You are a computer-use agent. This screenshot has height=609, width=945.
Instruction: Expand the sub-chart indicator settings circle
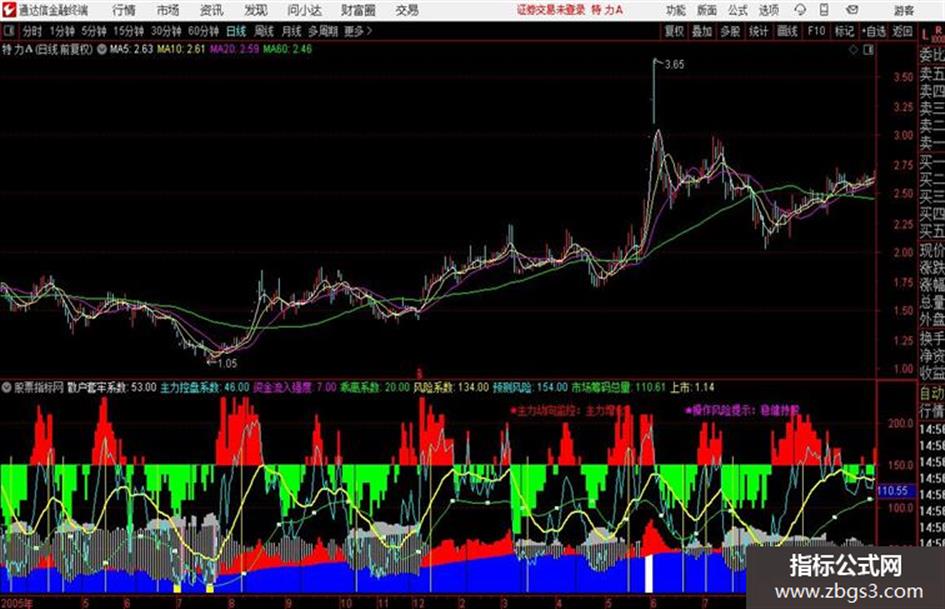pyautogui.click(x=7, y=387)
